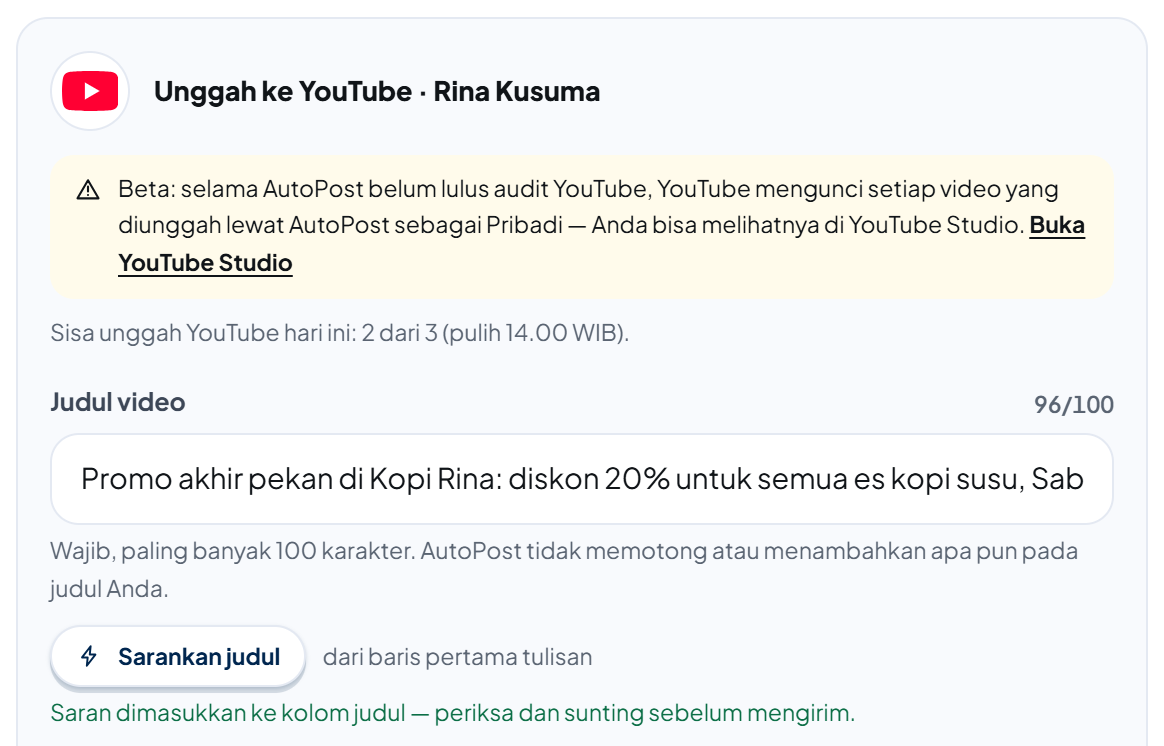Click the hint dari baris pertama tulisan

457,657
